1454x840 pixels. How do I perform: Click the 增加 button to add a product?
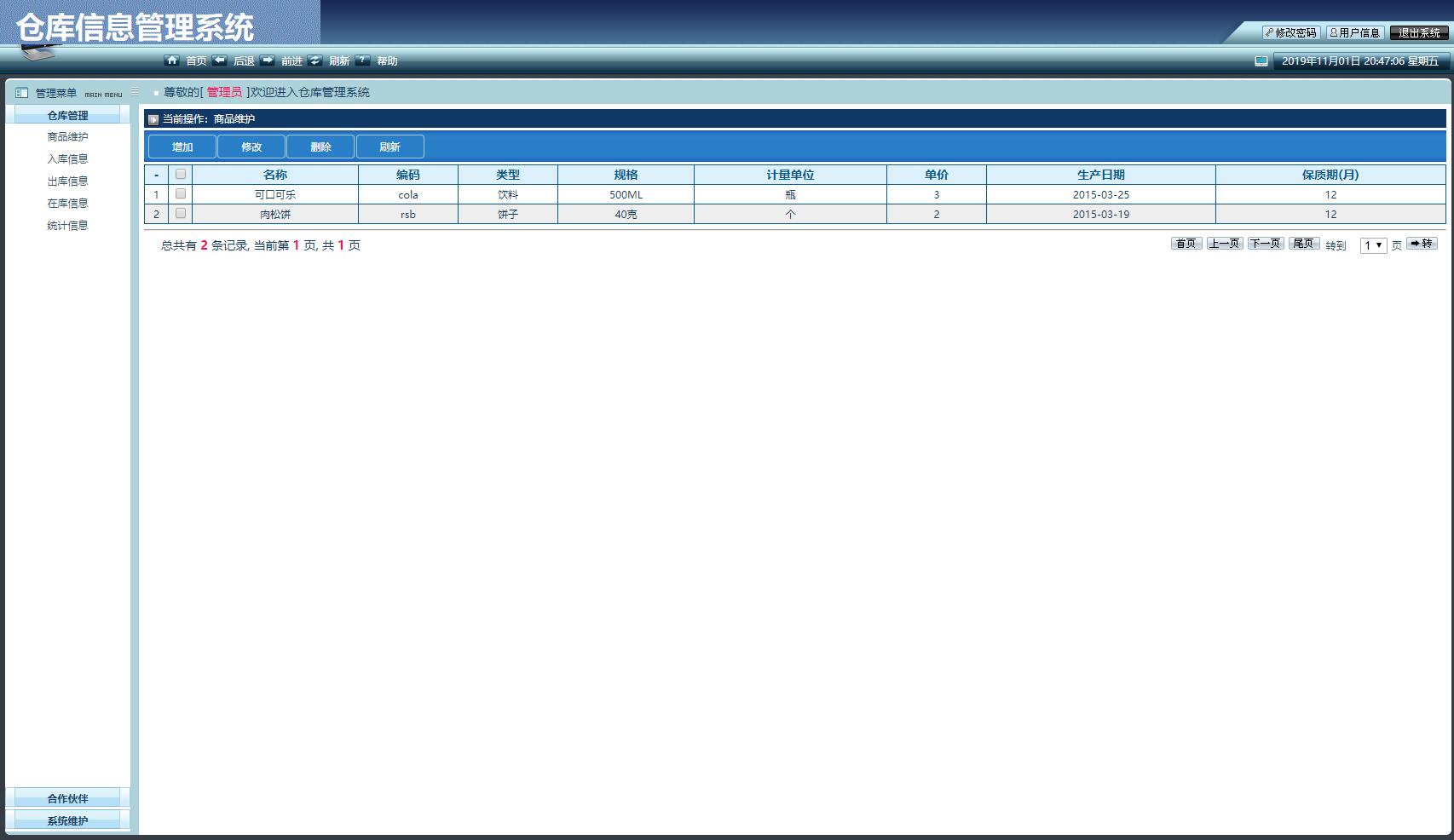coord(182,147)
